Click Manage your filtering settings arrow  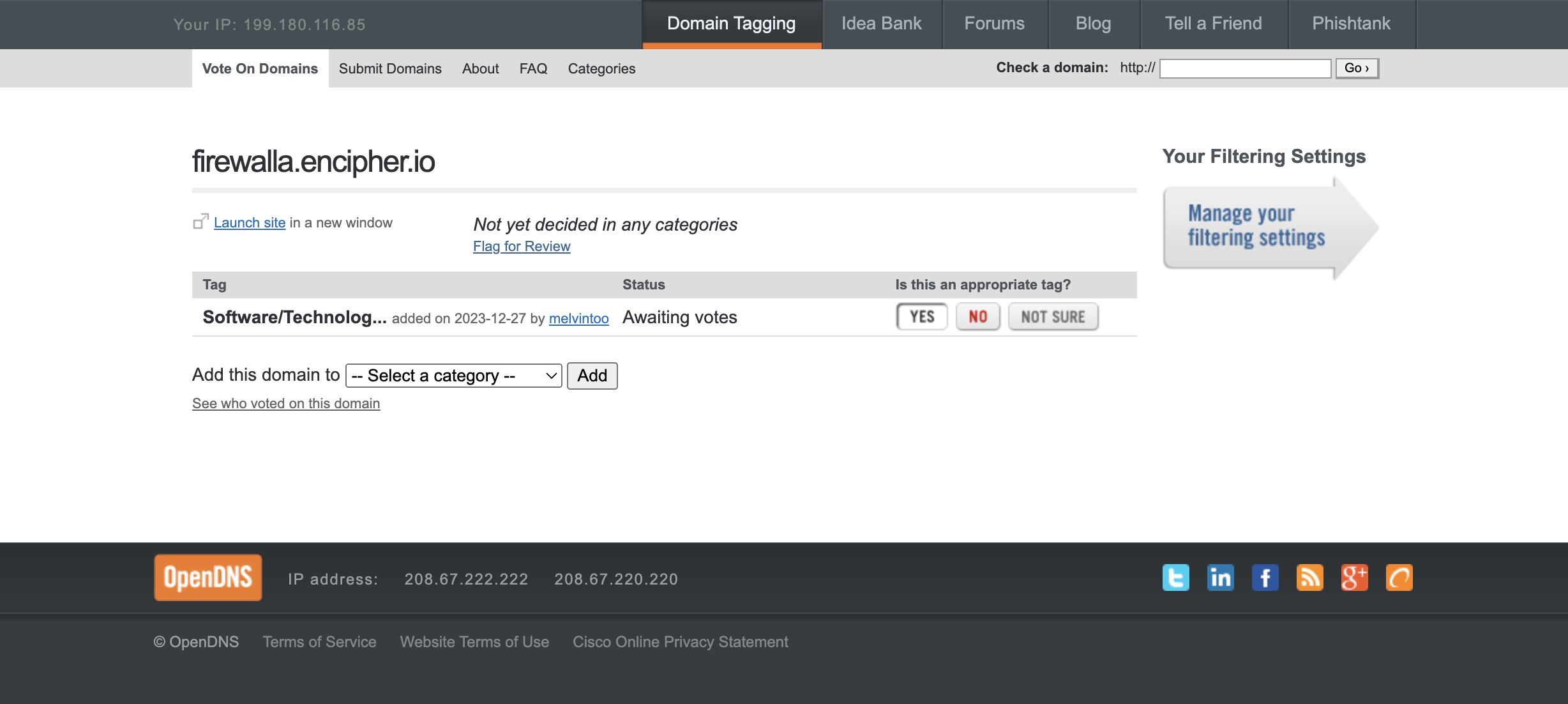coord(1270,227)
